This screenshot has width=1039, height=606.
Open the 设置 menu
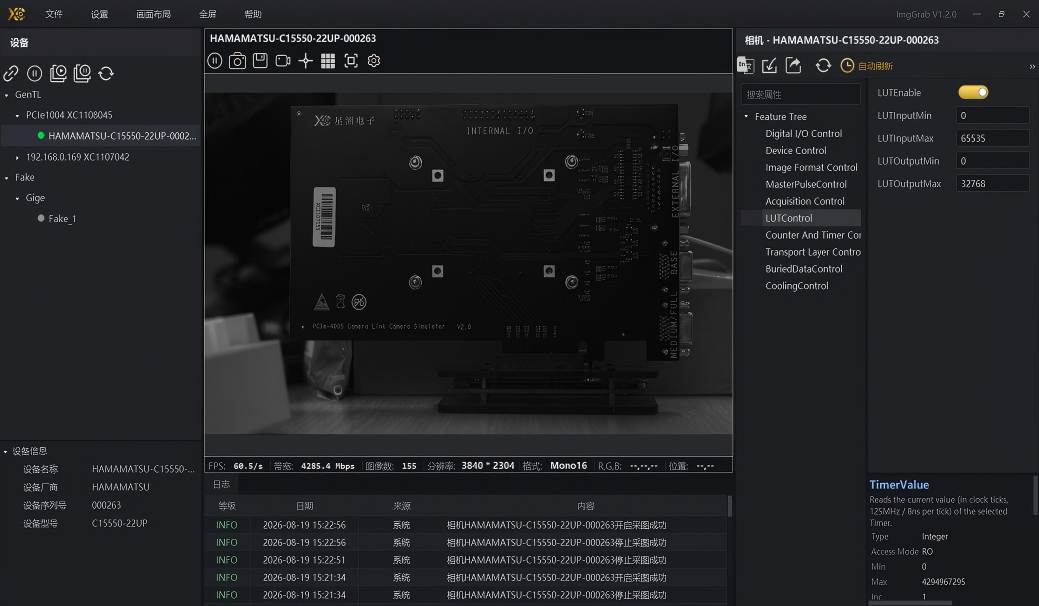coord(99,14)
